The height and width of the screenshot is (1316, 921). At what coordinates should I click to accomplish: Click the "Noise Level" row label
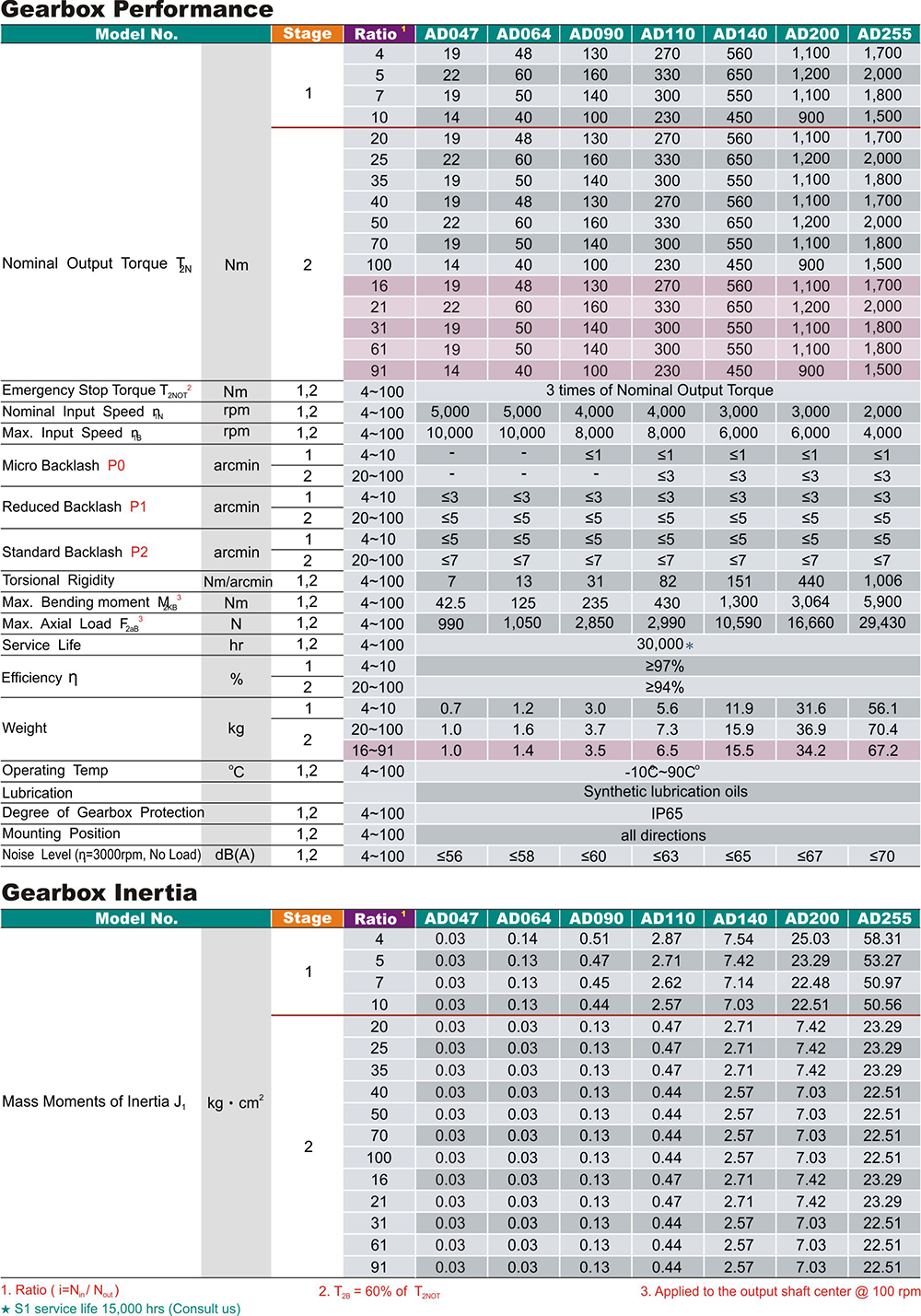point(101,855)
